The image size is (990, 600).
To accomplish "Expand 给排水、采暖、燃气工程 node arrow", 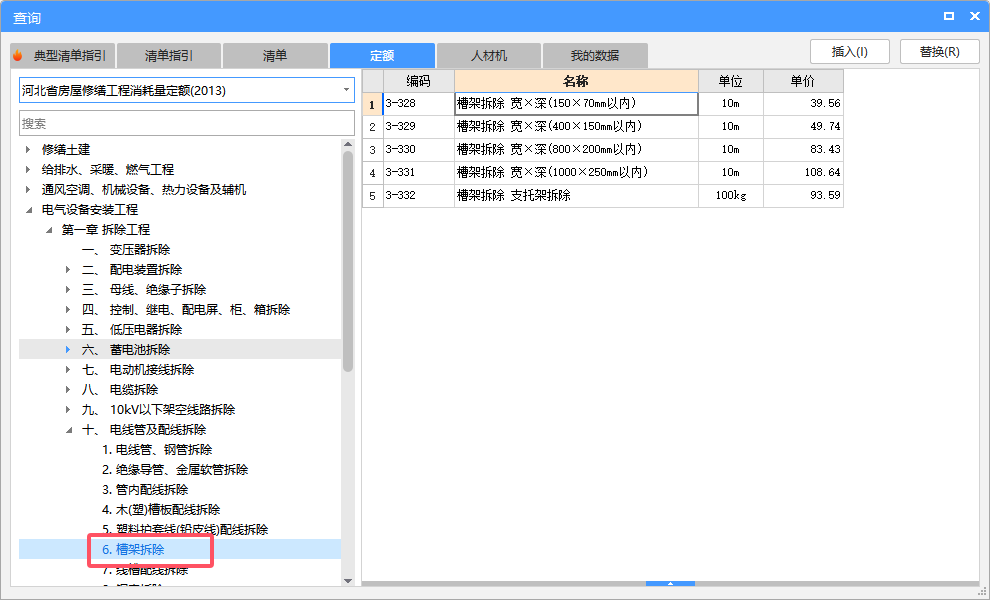I will tap(28, 170).
